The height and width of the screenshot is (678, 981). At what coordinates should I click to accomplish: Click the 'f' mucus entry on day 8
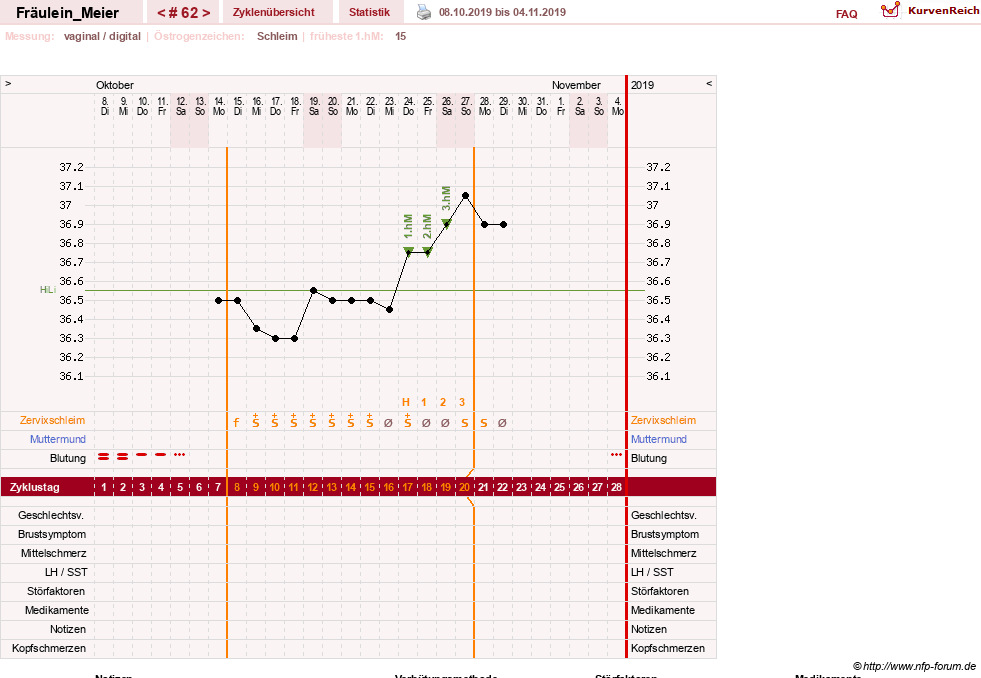tap(236, 422)
